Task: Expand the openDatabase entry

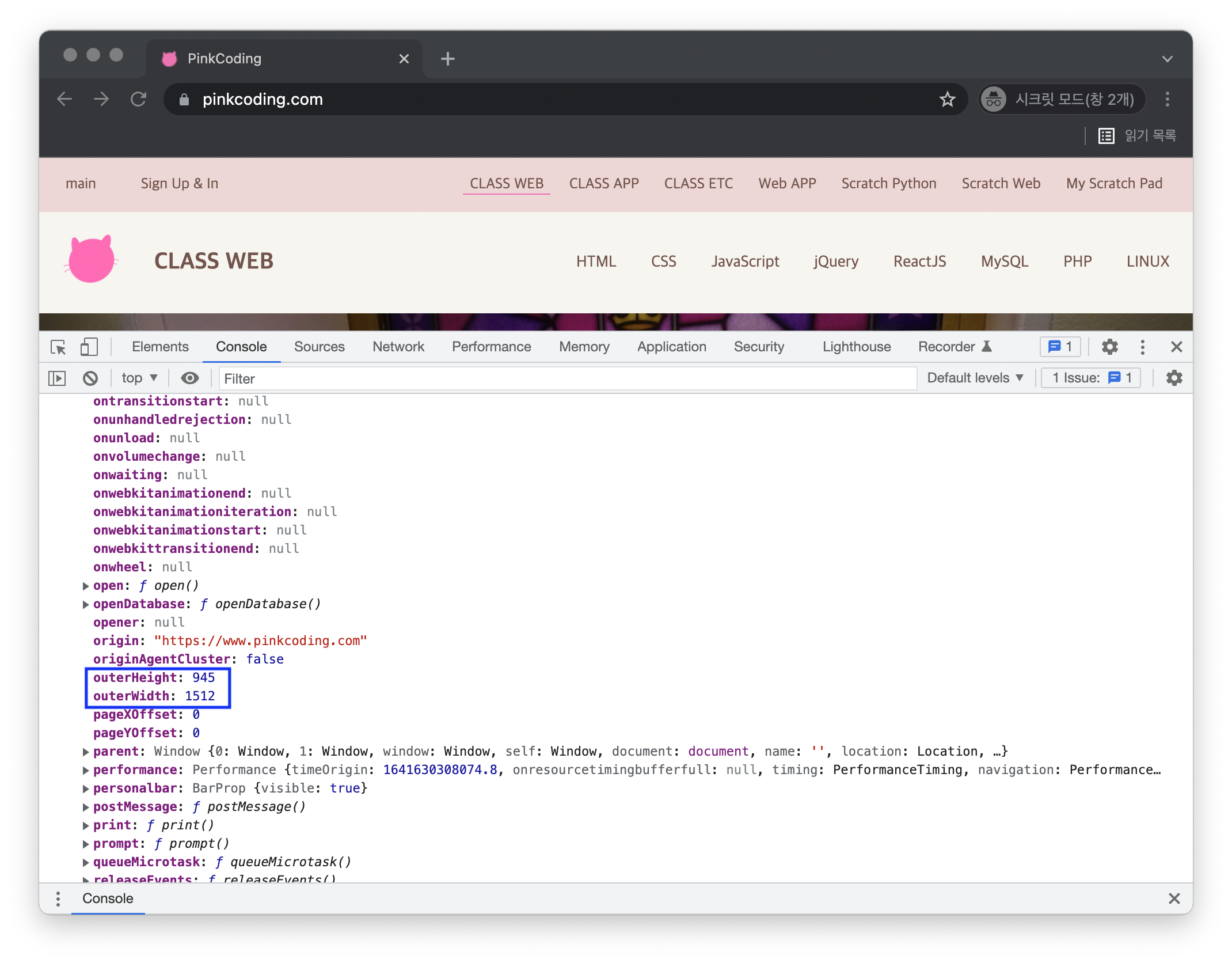Action: [86, 605]
